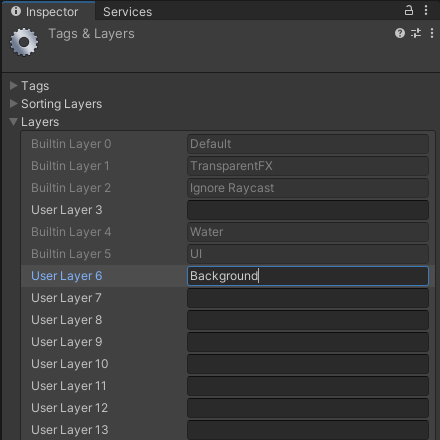
Task: Click the Builtin Layer 0 Default field
Action: [308, 144]
